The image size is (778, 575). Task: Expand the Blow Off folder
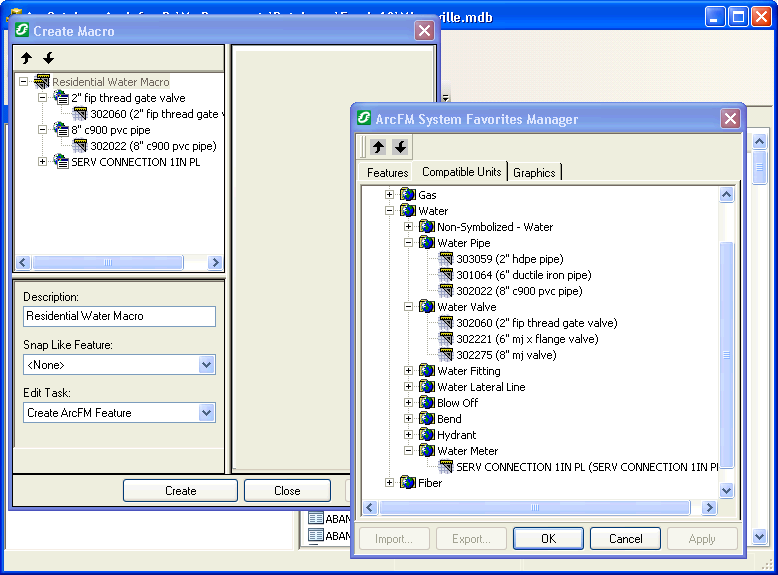pos(408,402)
